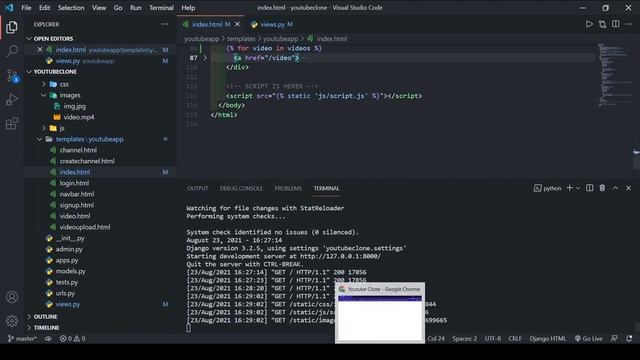
Task: Expand the css folder
Action: (64, 84)
